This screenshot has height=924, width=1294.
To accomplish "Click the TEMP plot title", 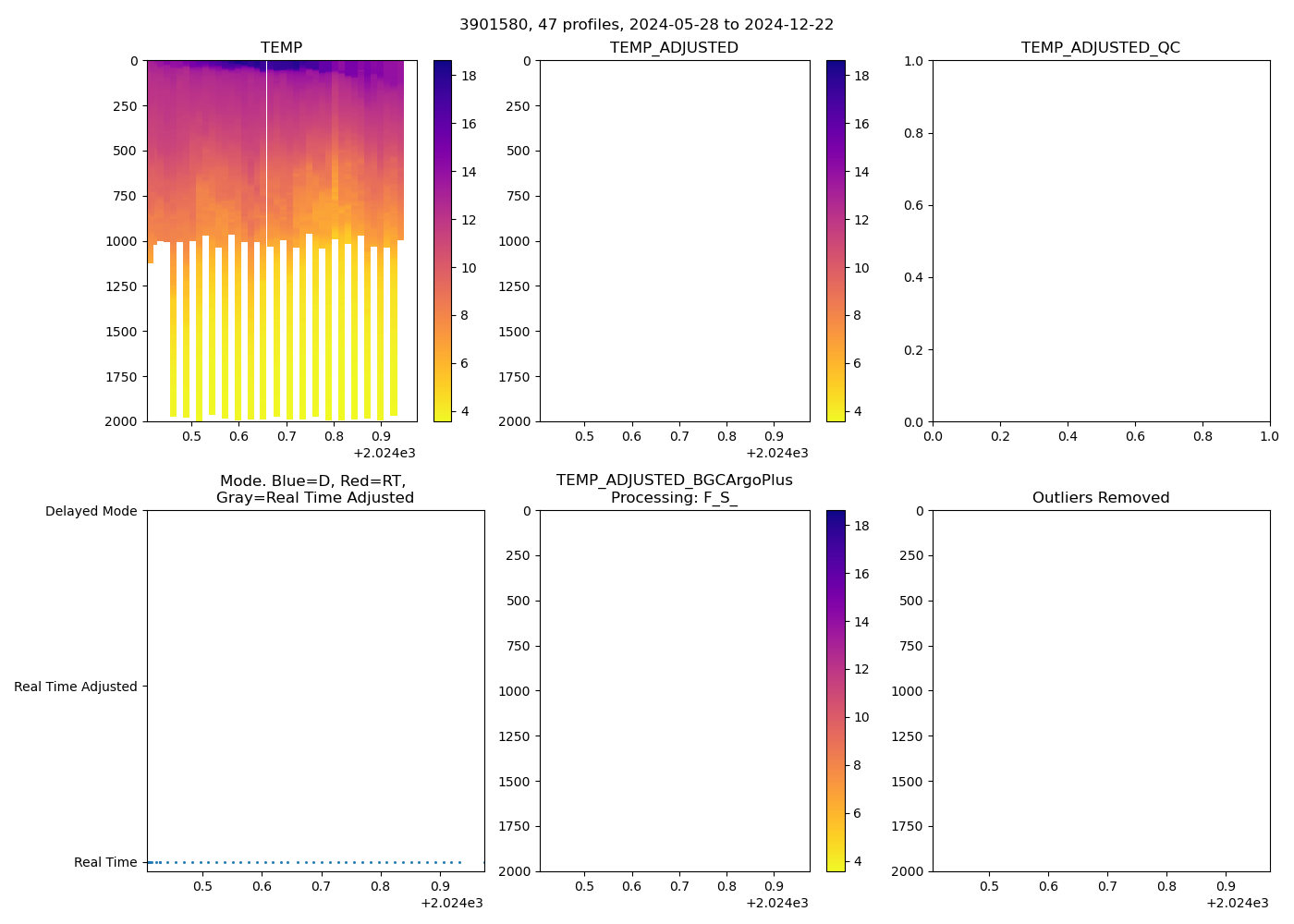I will 281,48.
